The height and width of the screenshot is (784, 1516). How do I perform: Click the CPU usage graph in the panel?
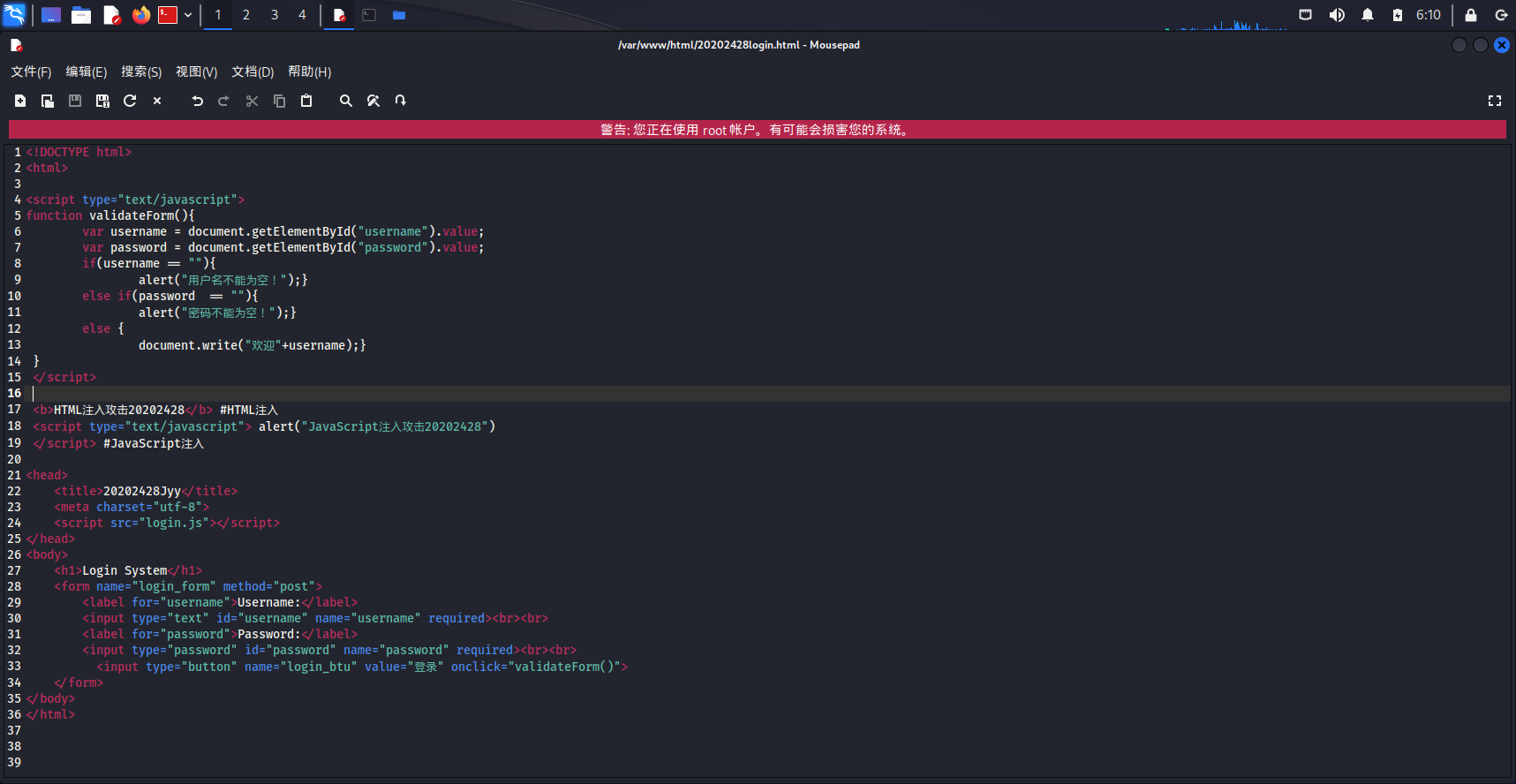(1226, 23)
